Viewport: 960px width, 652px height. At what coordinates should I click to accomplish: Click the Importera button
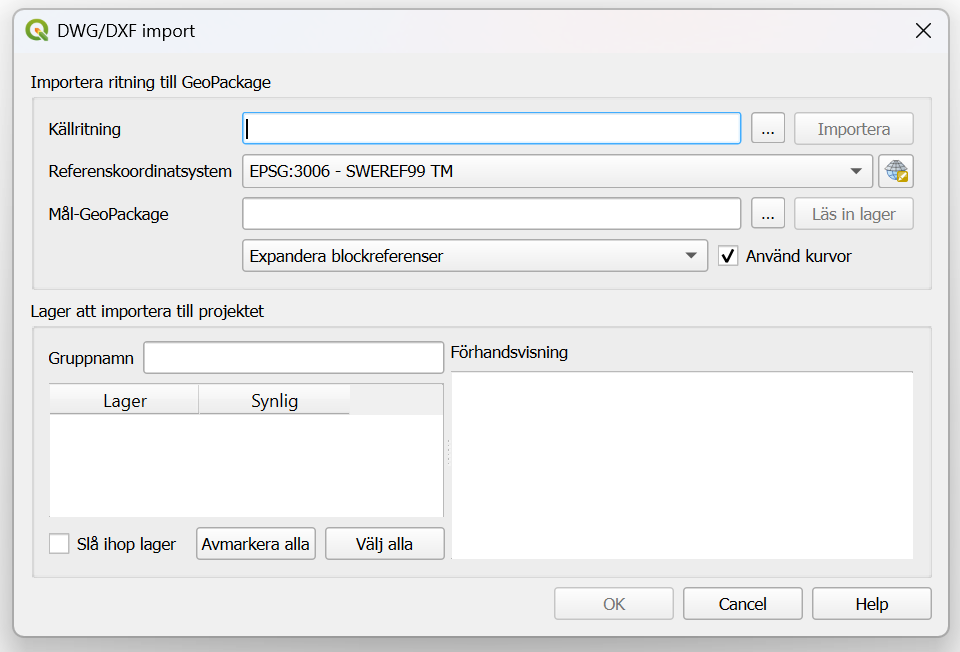pos(853,129)
